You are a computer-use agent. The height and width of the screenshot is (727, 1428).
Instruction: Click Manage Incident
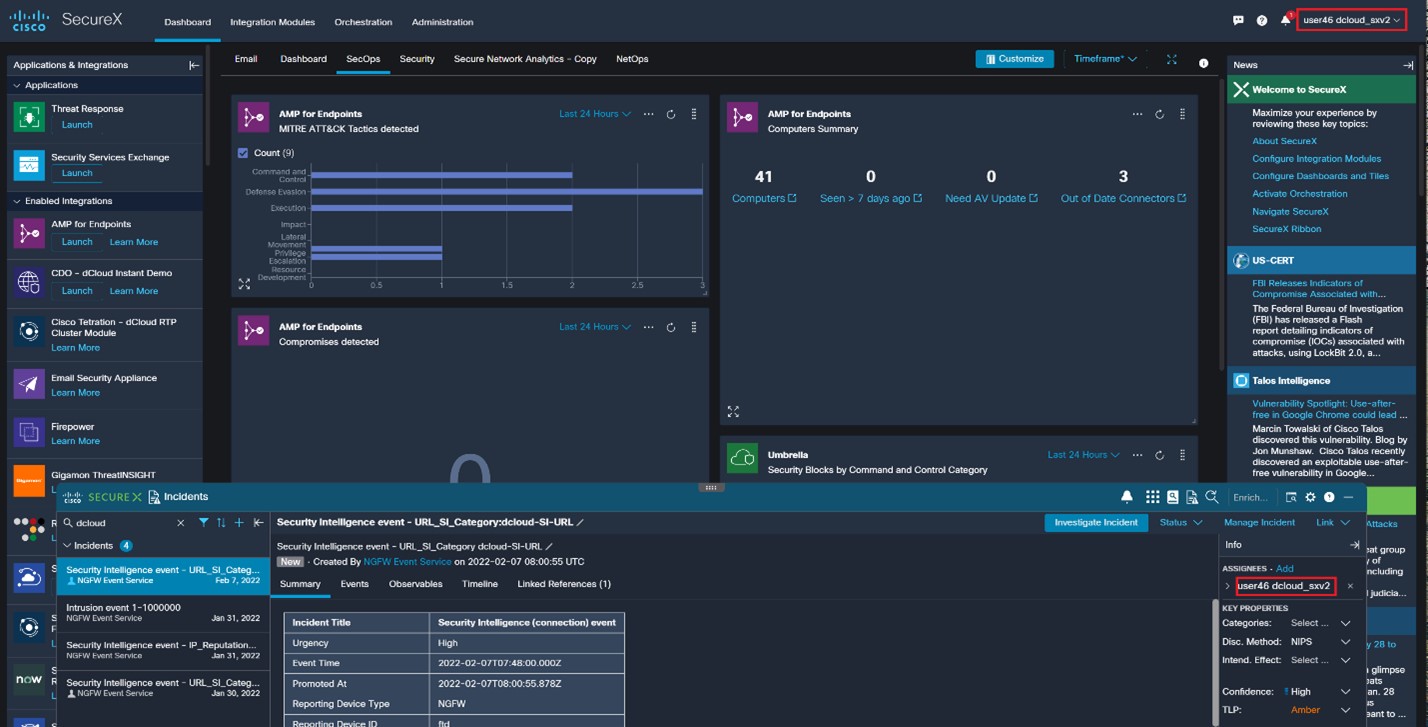[1259, 522]
